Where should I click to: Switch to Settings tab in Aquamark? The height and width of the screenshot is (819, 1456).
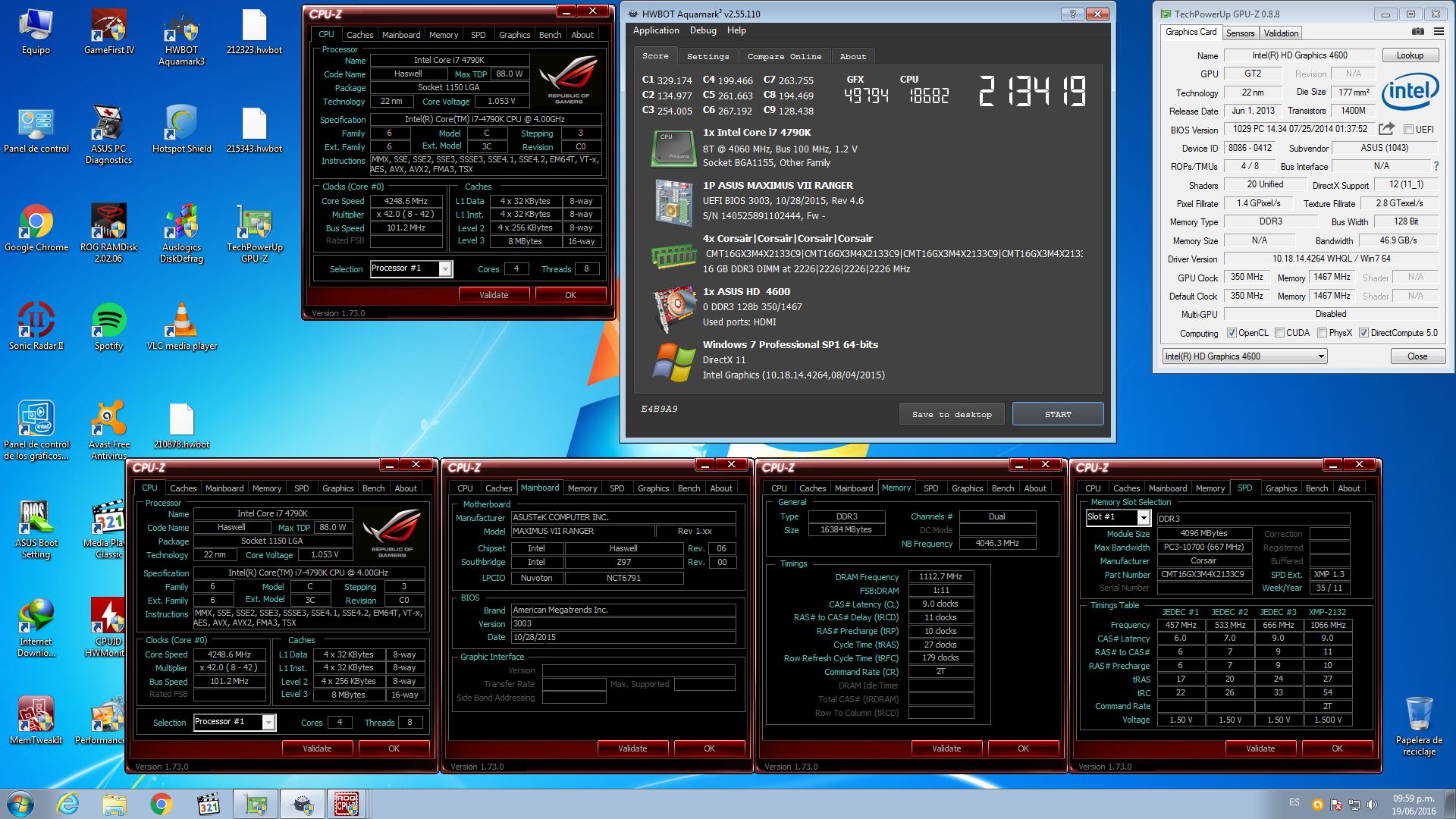708,56
